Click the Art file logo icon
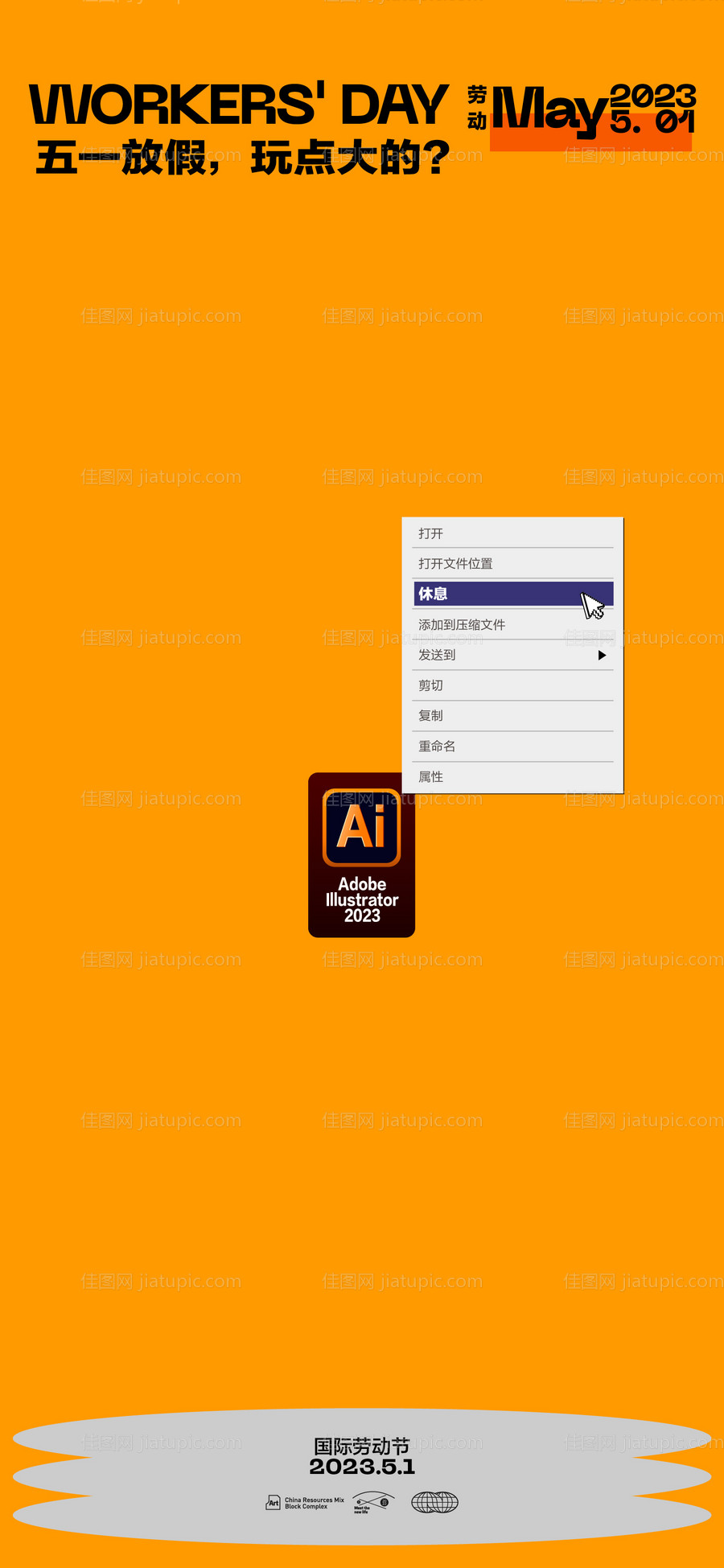 pyautogui.click(x=274, y=1502)
